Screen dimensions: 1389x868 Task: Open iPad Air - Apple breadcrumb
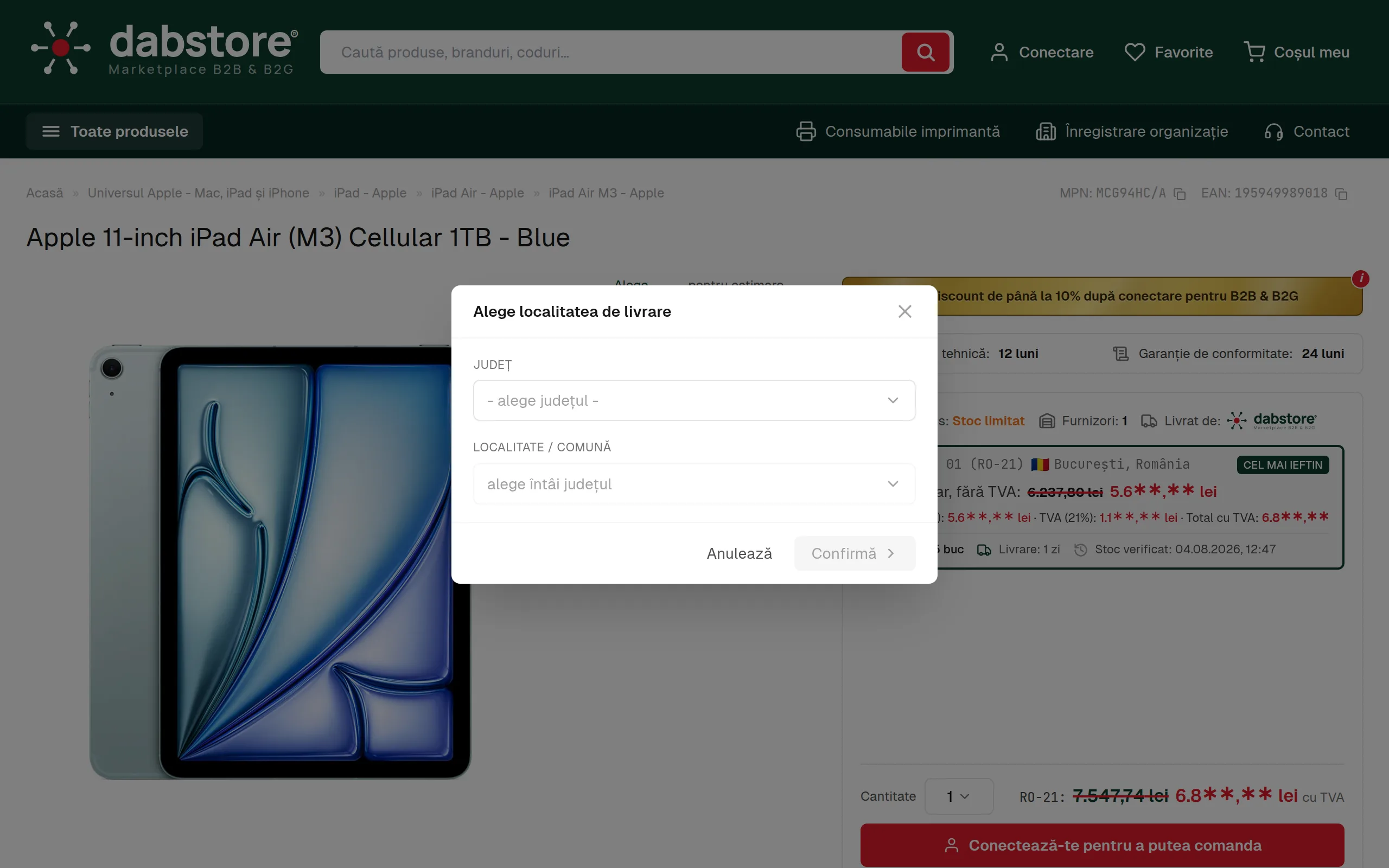point(477,193)
